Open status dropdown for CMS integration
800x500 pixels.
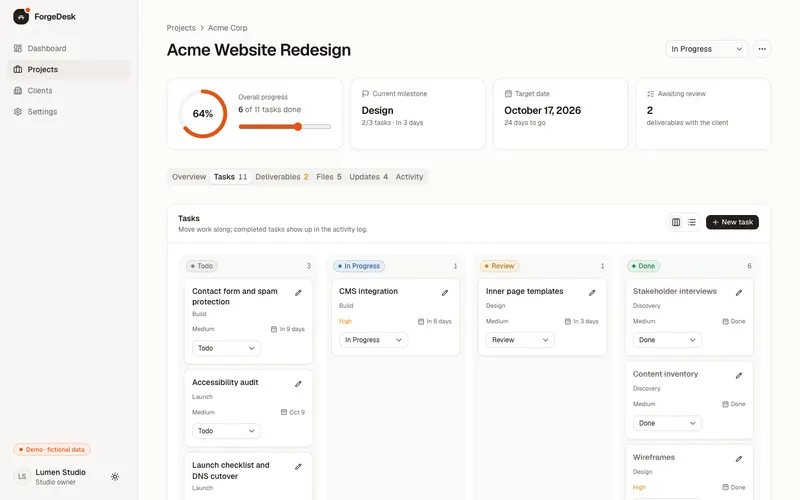click(x=373, y=340)
